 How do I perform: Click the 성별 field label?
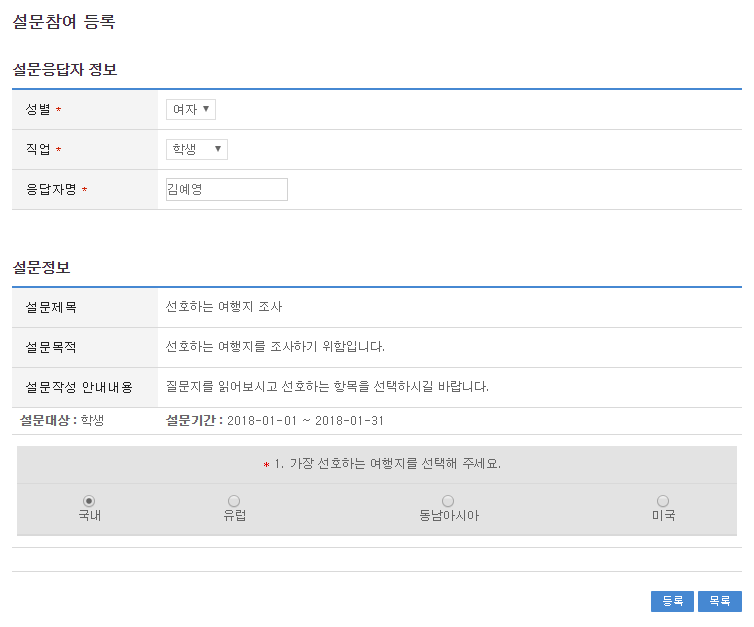(38, 110)
